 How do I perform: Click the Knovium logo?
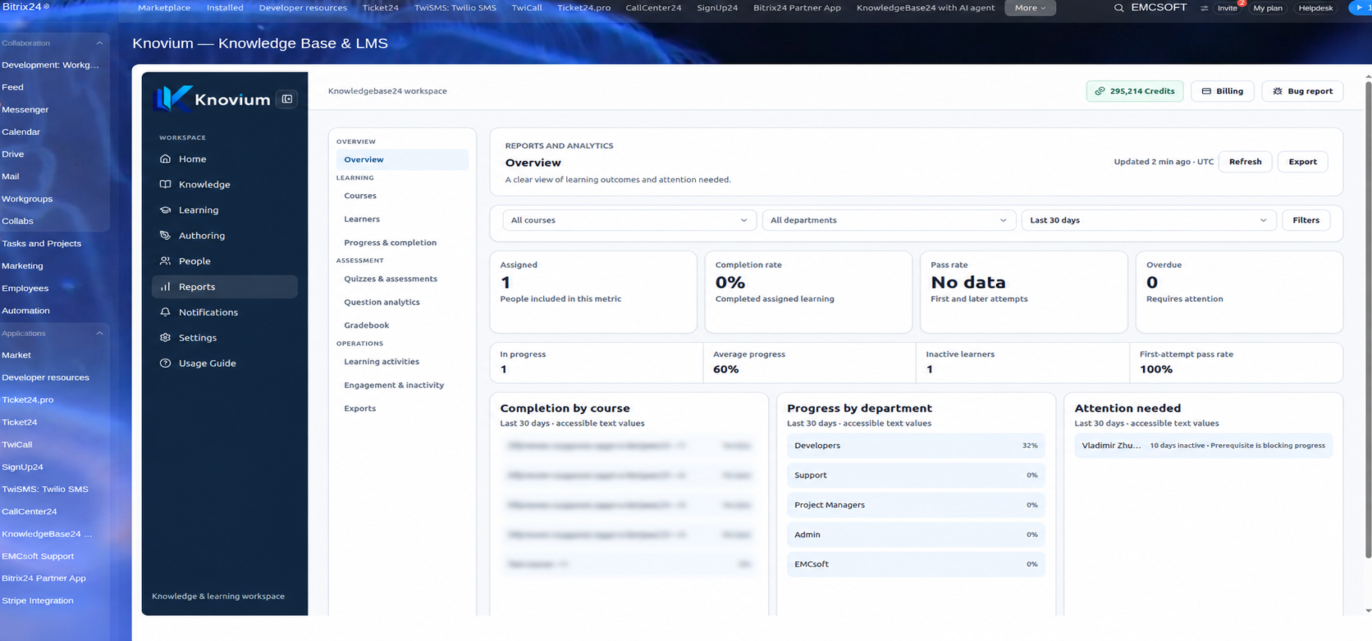(x=213, y=98)
